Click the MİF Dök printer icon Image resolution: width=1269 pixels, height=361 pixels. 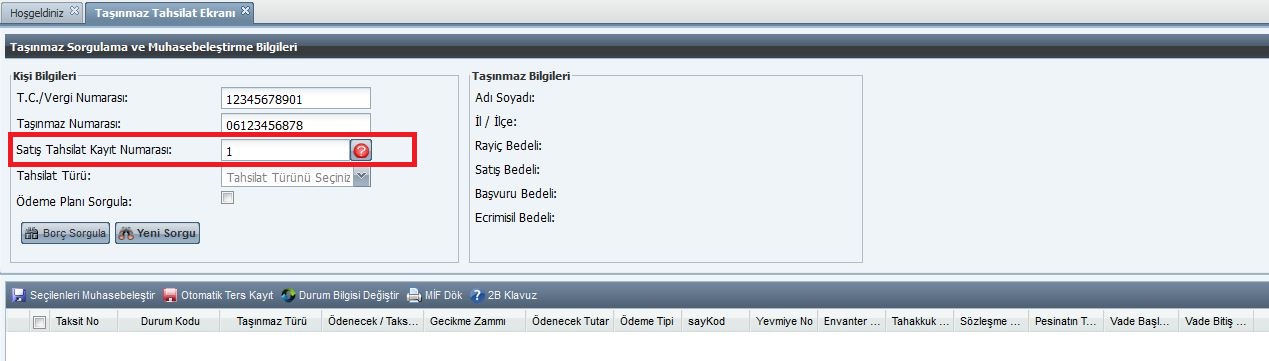pos(413,296)
